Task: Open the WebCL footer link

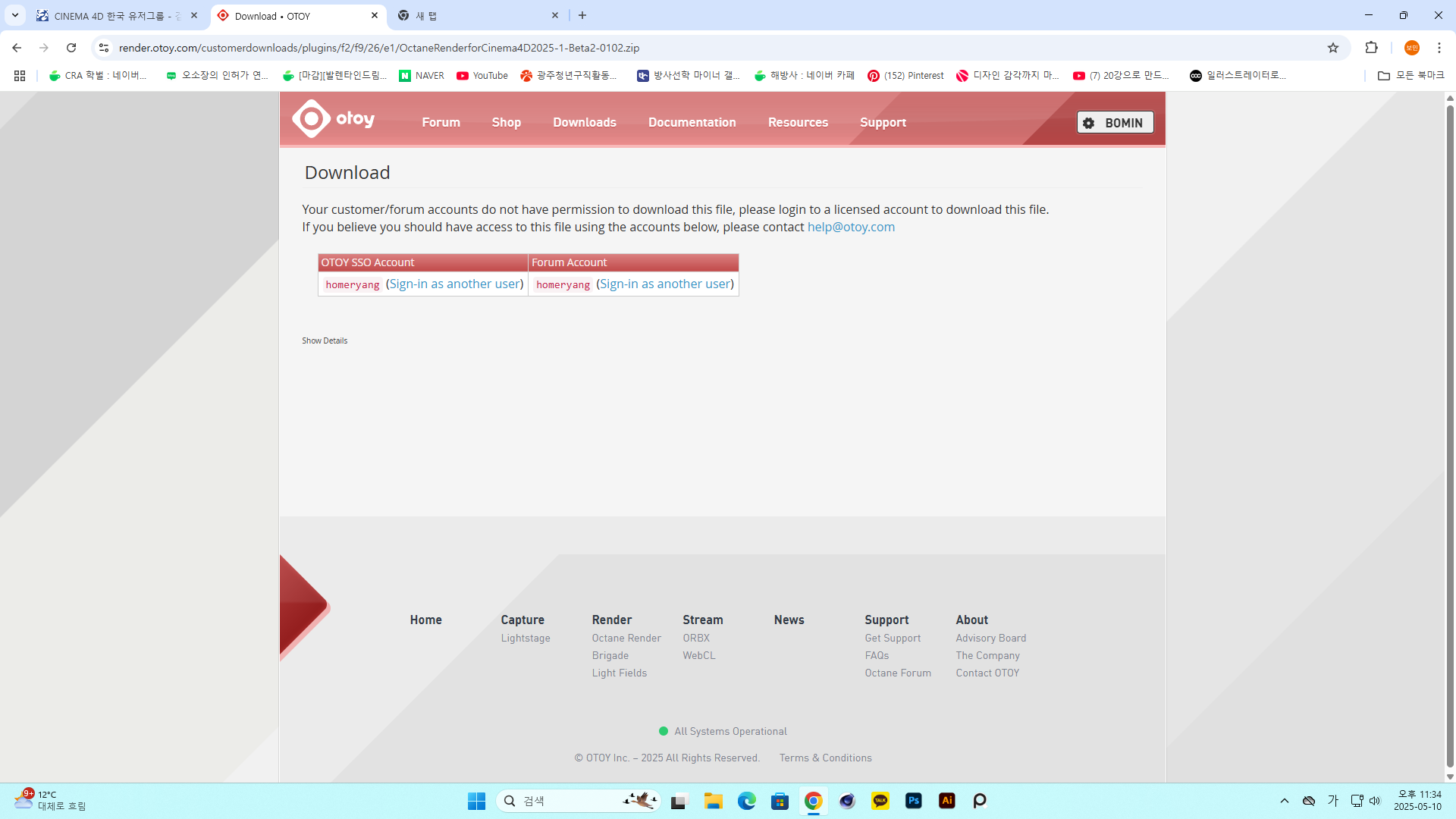Action: tap(698, 655)
